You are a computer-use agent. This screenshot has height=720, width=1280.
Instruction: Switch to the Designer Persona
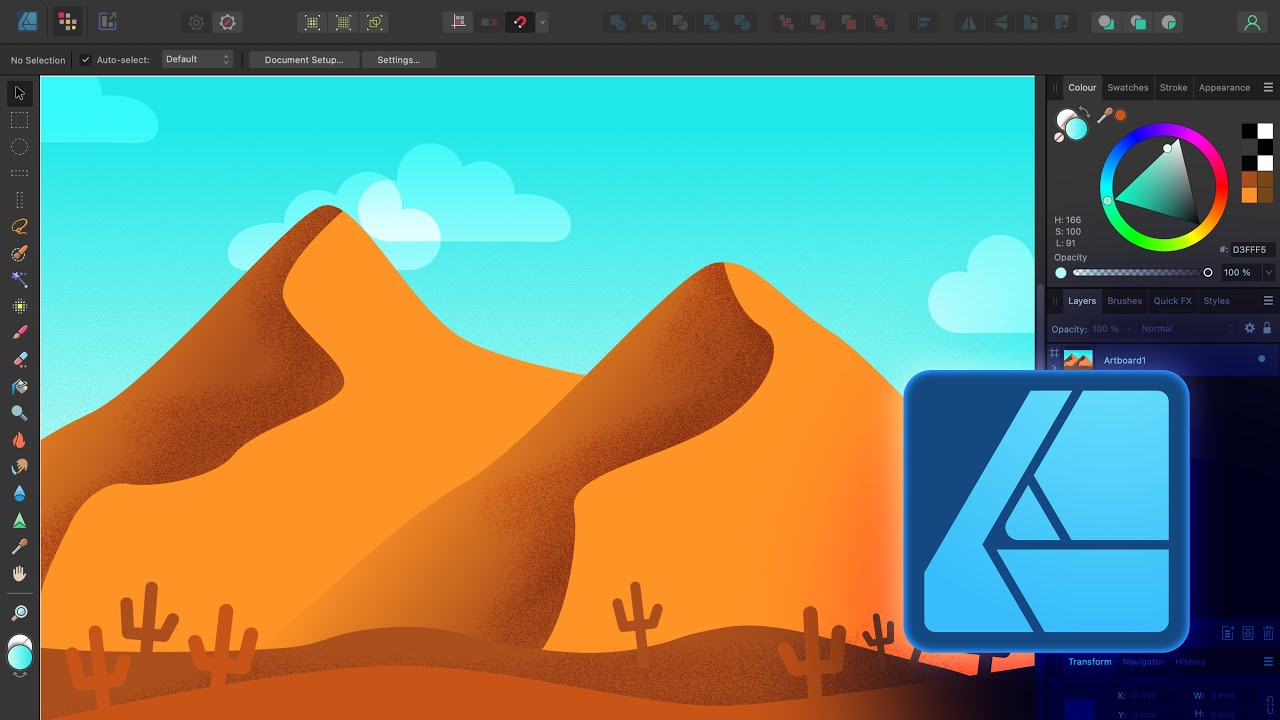pyautogui.click(x=28, y=22)
